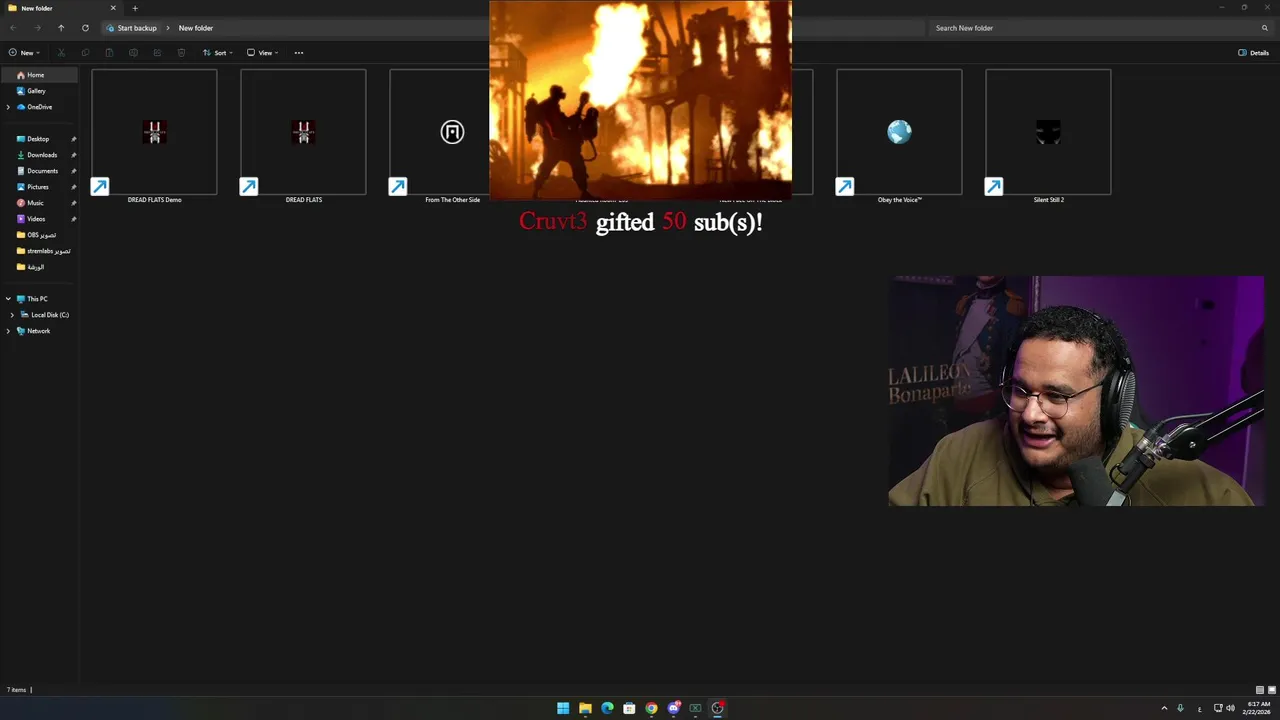Click the Search New folder field
This screenshot has width=1280, height=720.
point(1101,28)
